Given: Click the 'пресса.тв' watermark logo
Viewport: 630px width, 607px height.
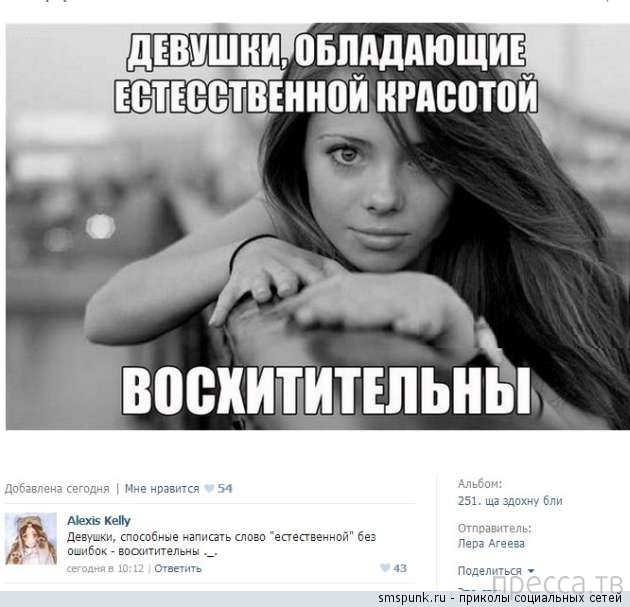Looking at the screenshot, I should click(559, 583).
